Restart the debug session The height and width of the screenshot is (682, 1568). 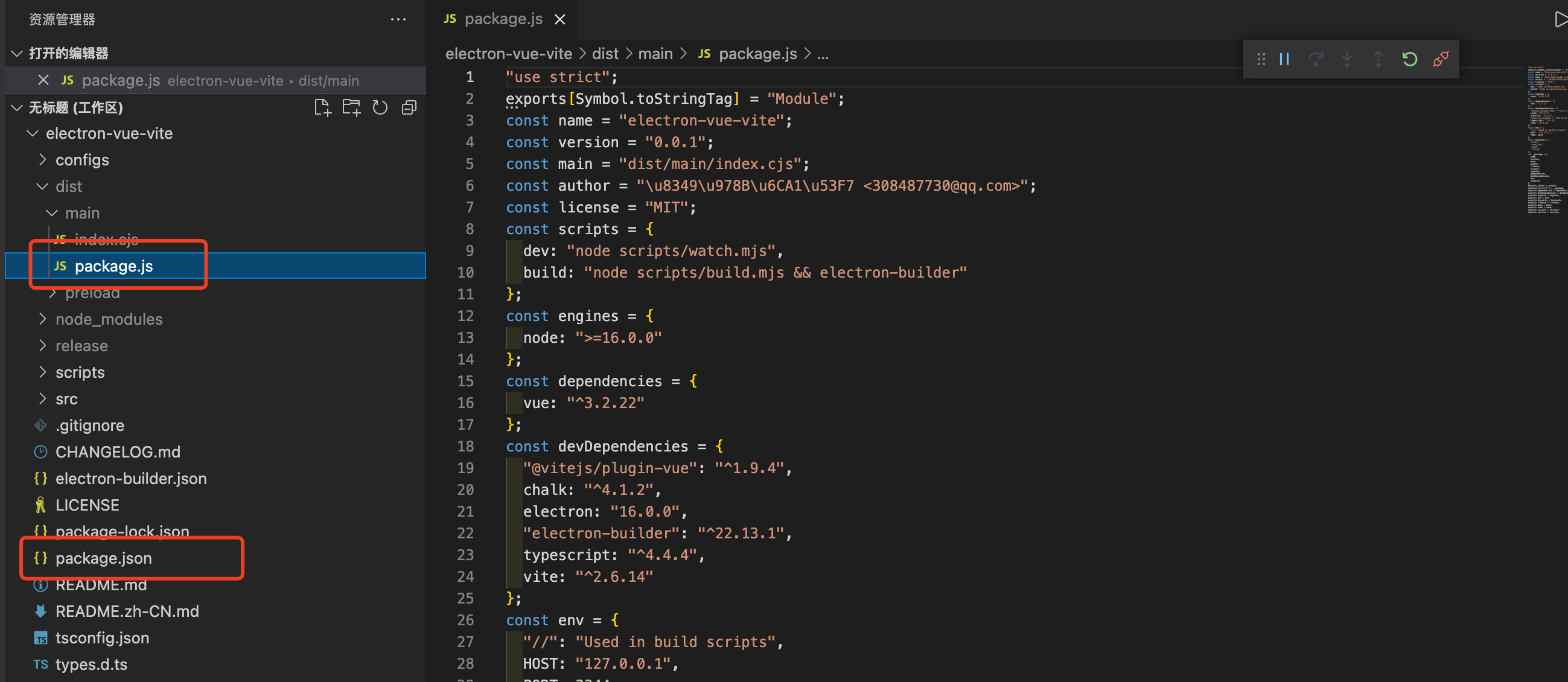point(1410,59)
